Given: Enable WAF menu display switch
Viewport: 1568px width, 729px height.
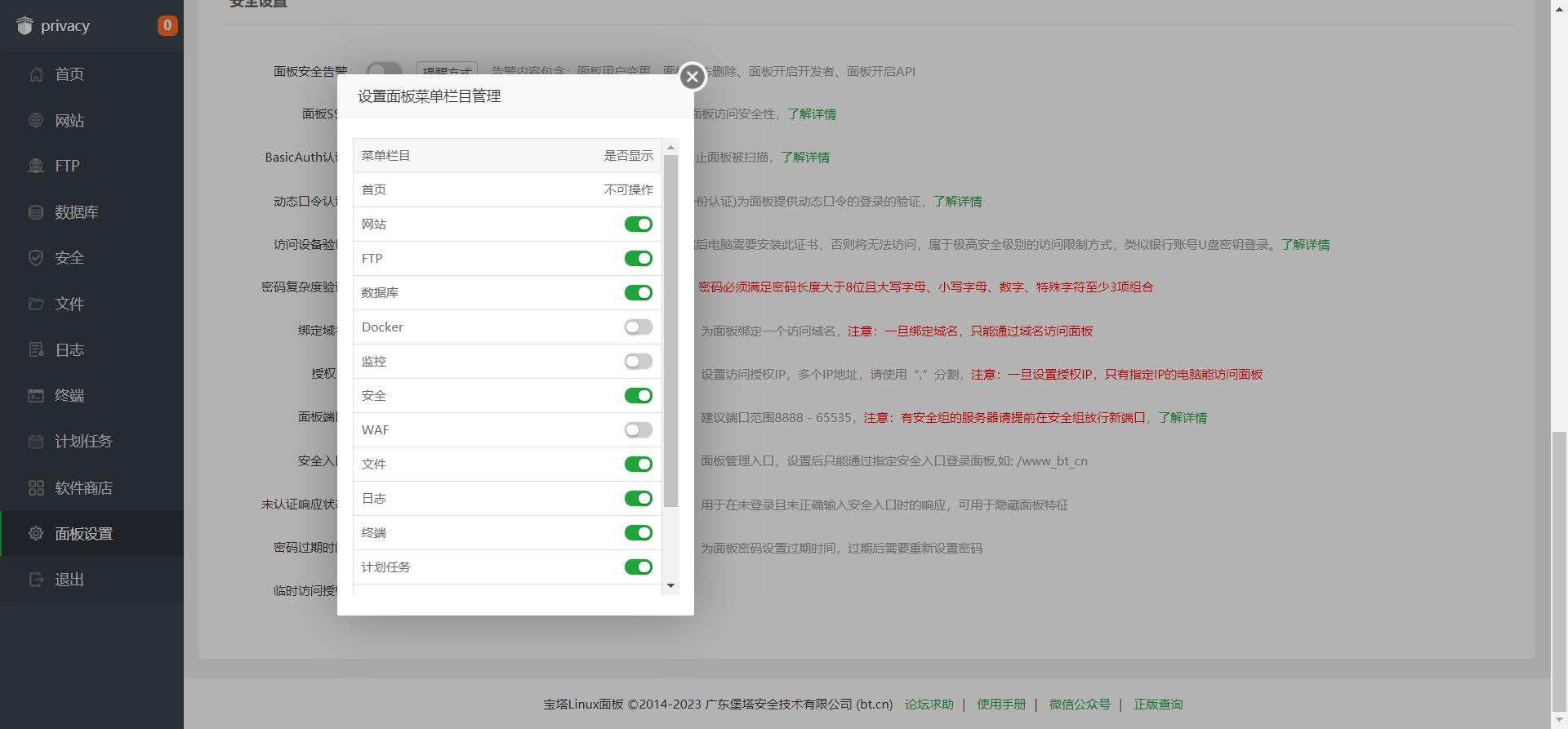Looking at the screenshot, I should [639, 429].
